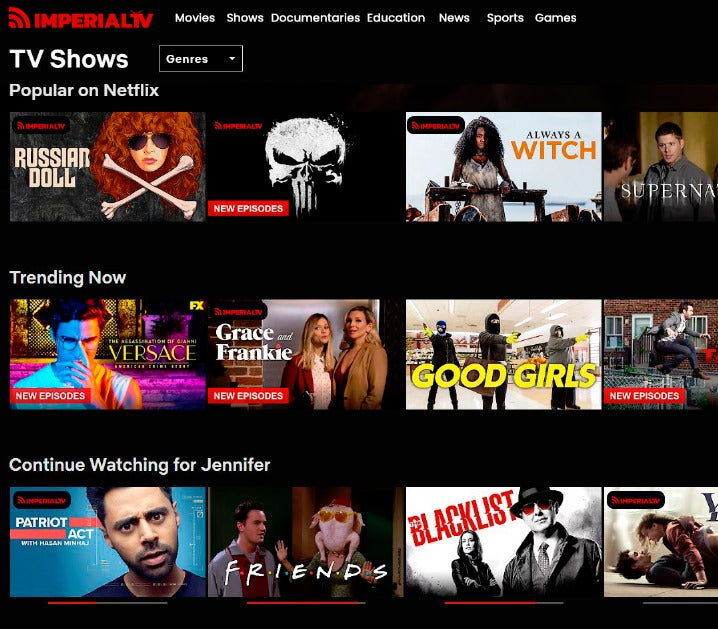Resume Patriot Act with Hasan Minhaj
The height and width of the screenshot is (629, 718).
pos(108,542)
